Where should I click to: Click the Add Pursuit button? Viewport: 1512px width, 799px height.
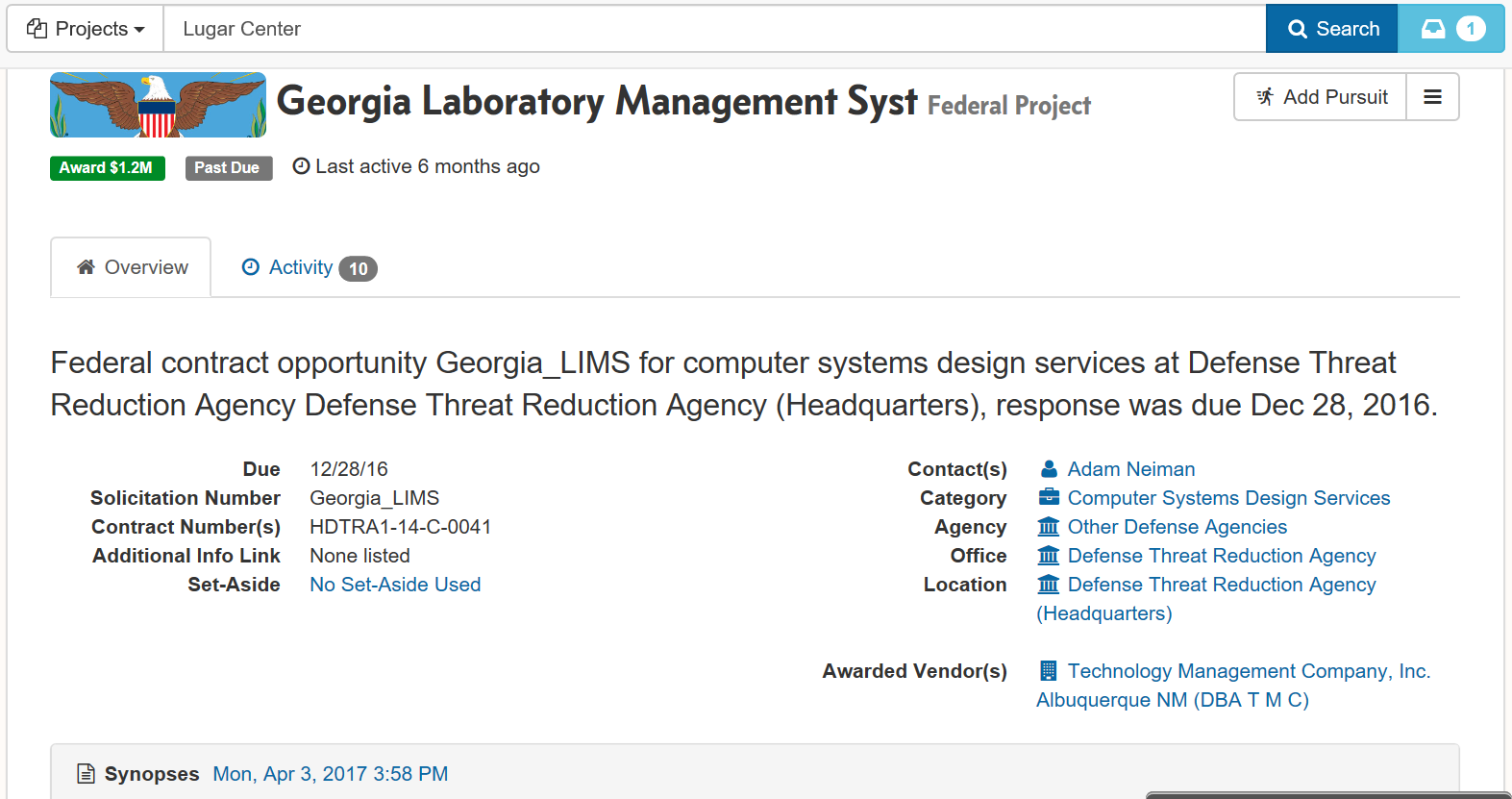point(1321,97)
